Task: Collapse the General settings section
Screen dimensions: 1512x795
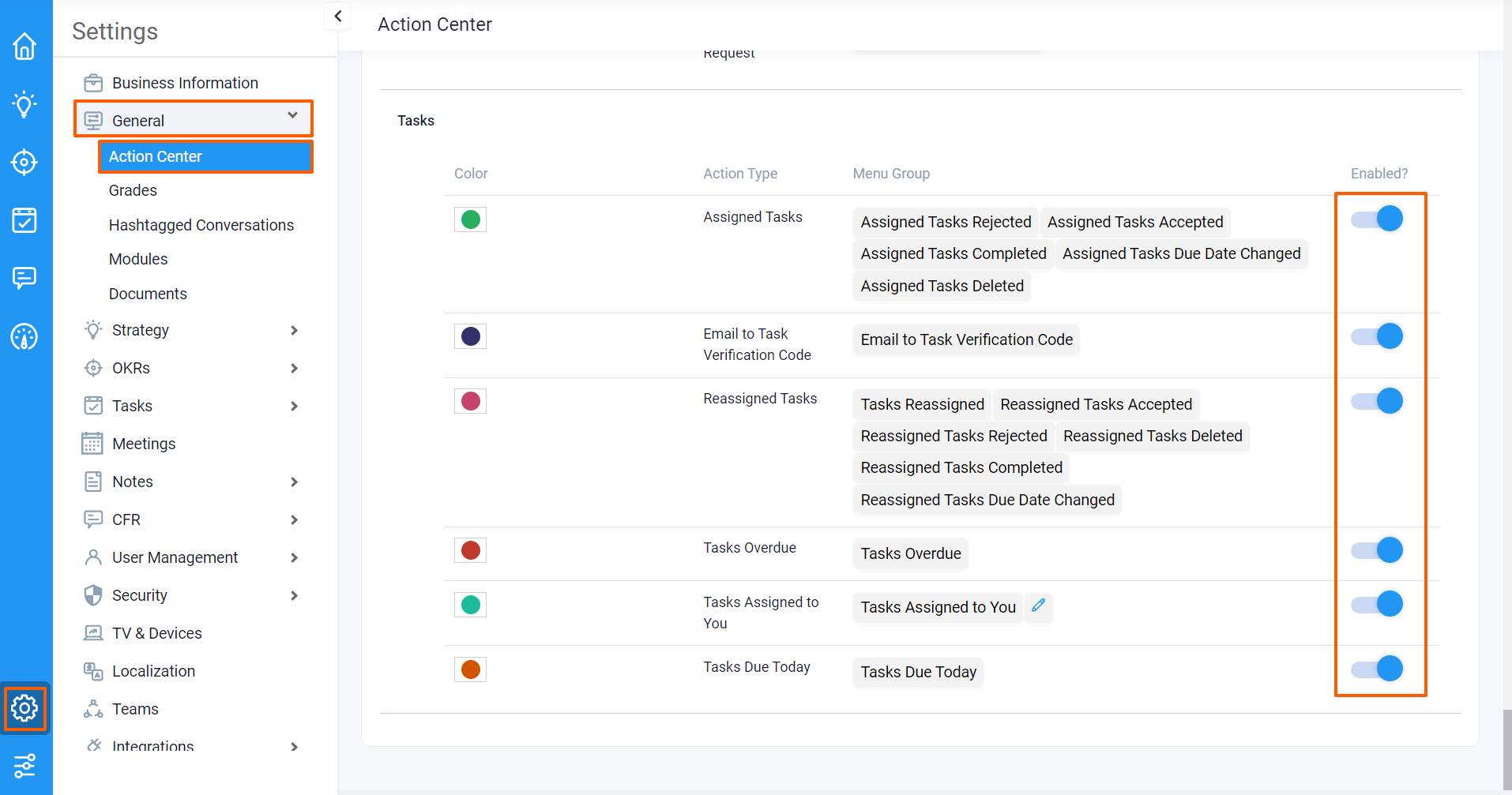Action: pyautogui.click(x=292, y=116)
